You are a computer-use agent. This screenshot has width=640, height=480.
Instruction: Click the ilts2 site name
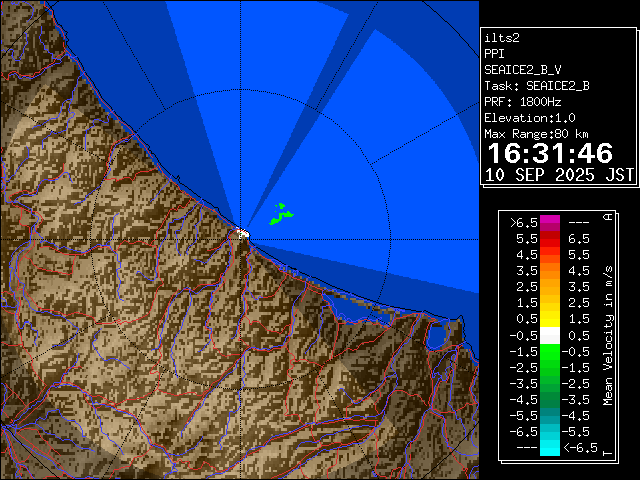pyautogui.click(x=501, y=38)
